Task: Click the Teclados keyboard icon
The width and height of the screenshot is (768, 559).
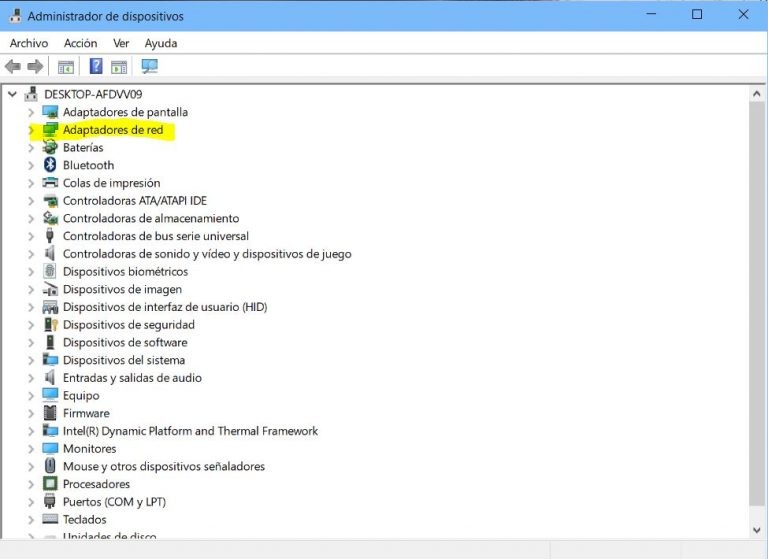Action: tap(50, 519)
